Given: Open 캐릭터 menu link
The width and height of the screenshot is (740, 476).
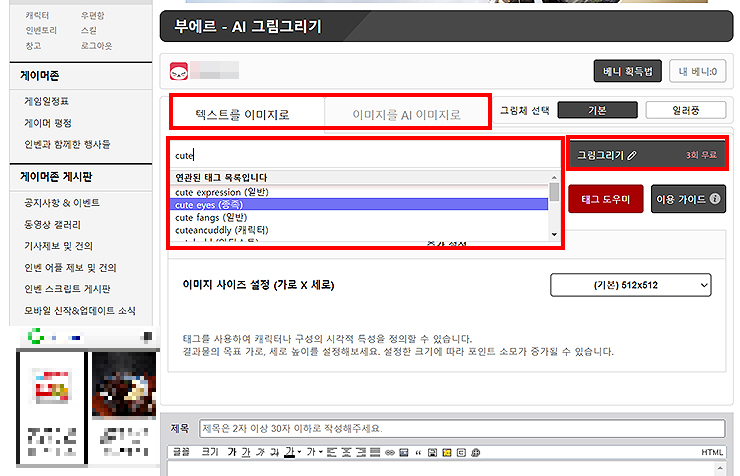Looking at the screenshot, I should [37, 16].
